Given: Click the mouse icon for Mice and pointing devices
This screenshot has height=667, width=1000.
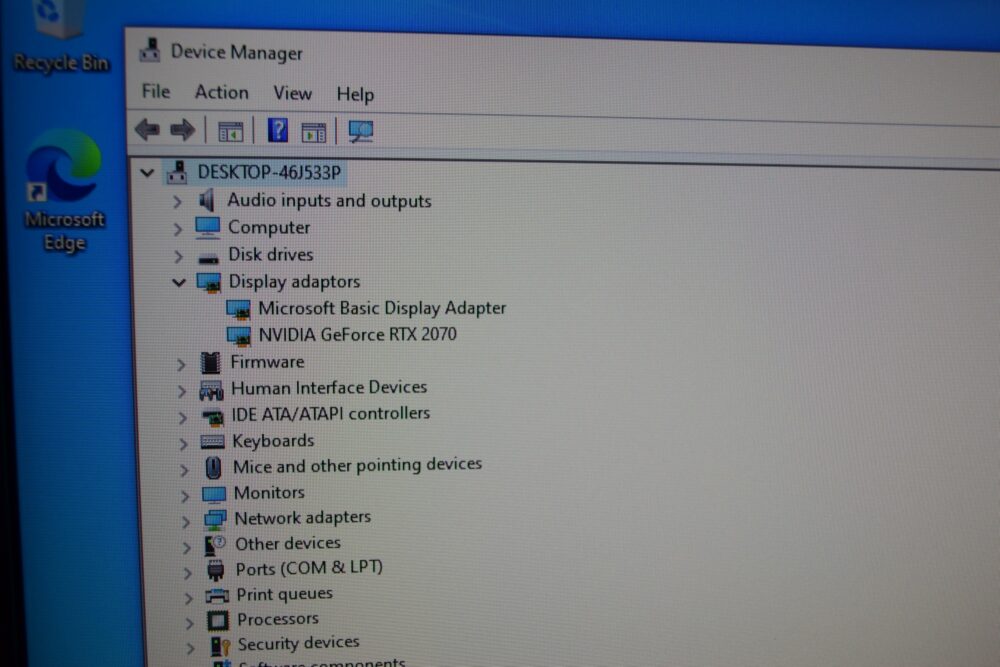Looking at the screenshot, I should (214, 467).
